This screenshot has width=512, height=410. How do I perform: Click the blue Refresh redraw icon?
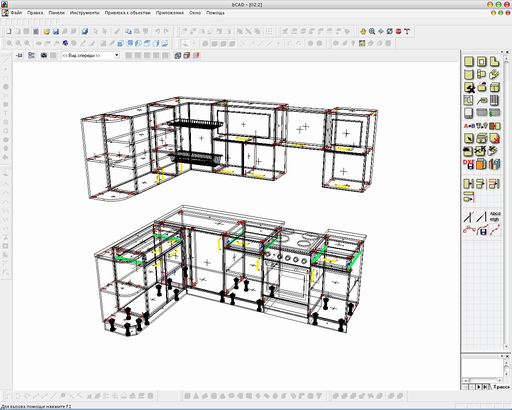(x=390, y=31)
